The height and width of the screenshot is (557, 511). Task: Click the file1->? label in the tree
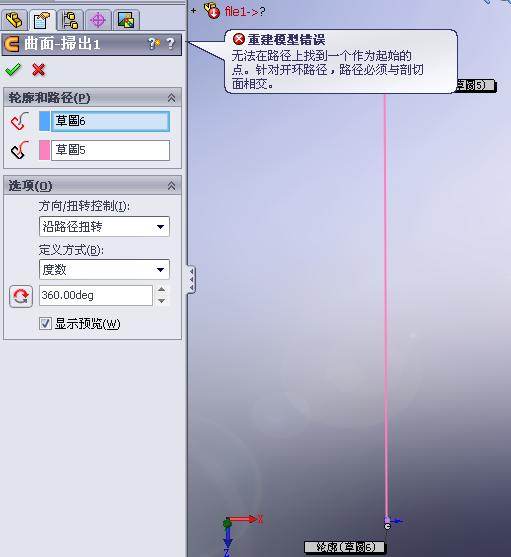pos(245,12)
